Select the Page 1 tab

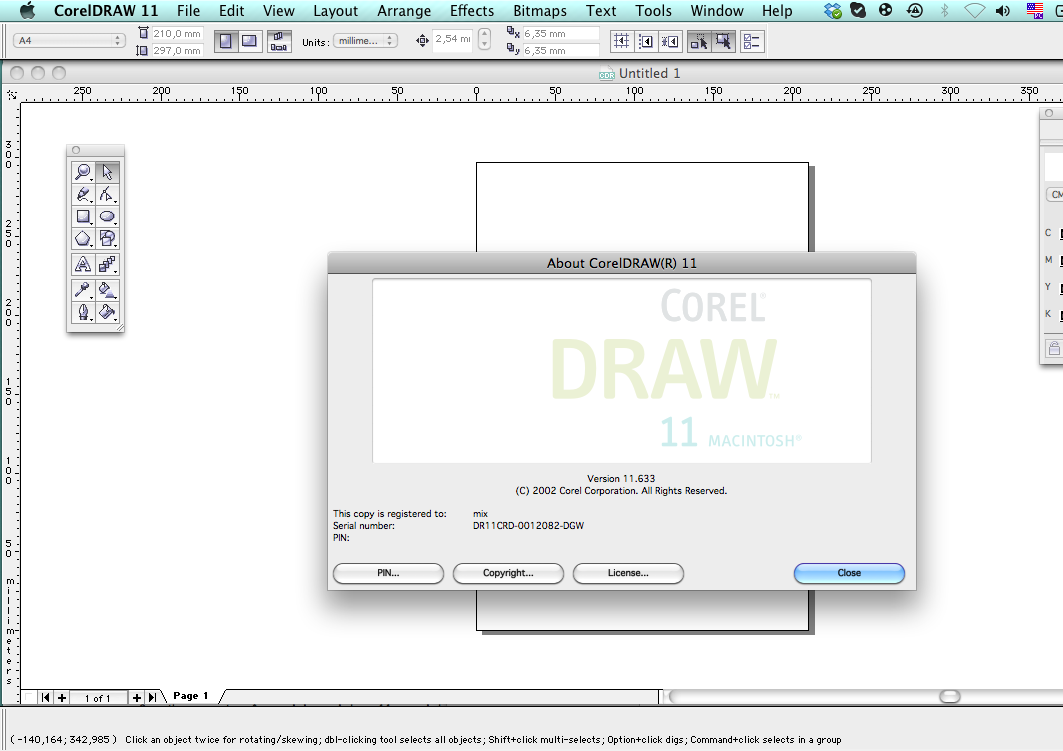tap(190, 695)
